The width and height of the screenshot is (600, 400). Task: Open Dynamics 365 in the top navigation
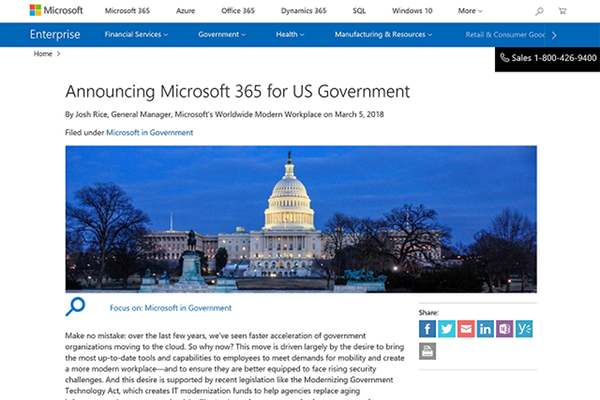(x=303, y=11)
